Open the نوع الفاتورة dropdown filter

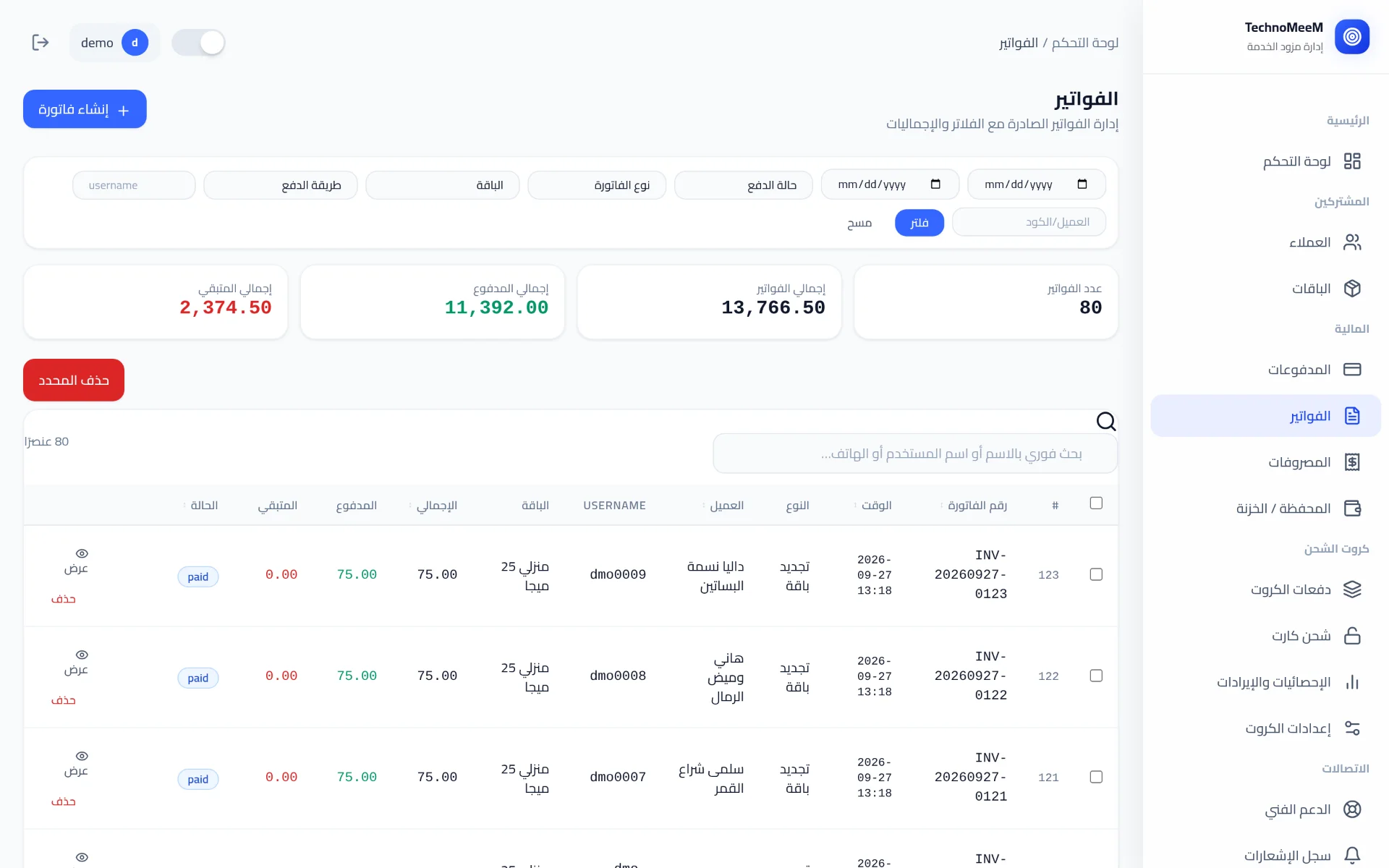click(x=597, y=185)
